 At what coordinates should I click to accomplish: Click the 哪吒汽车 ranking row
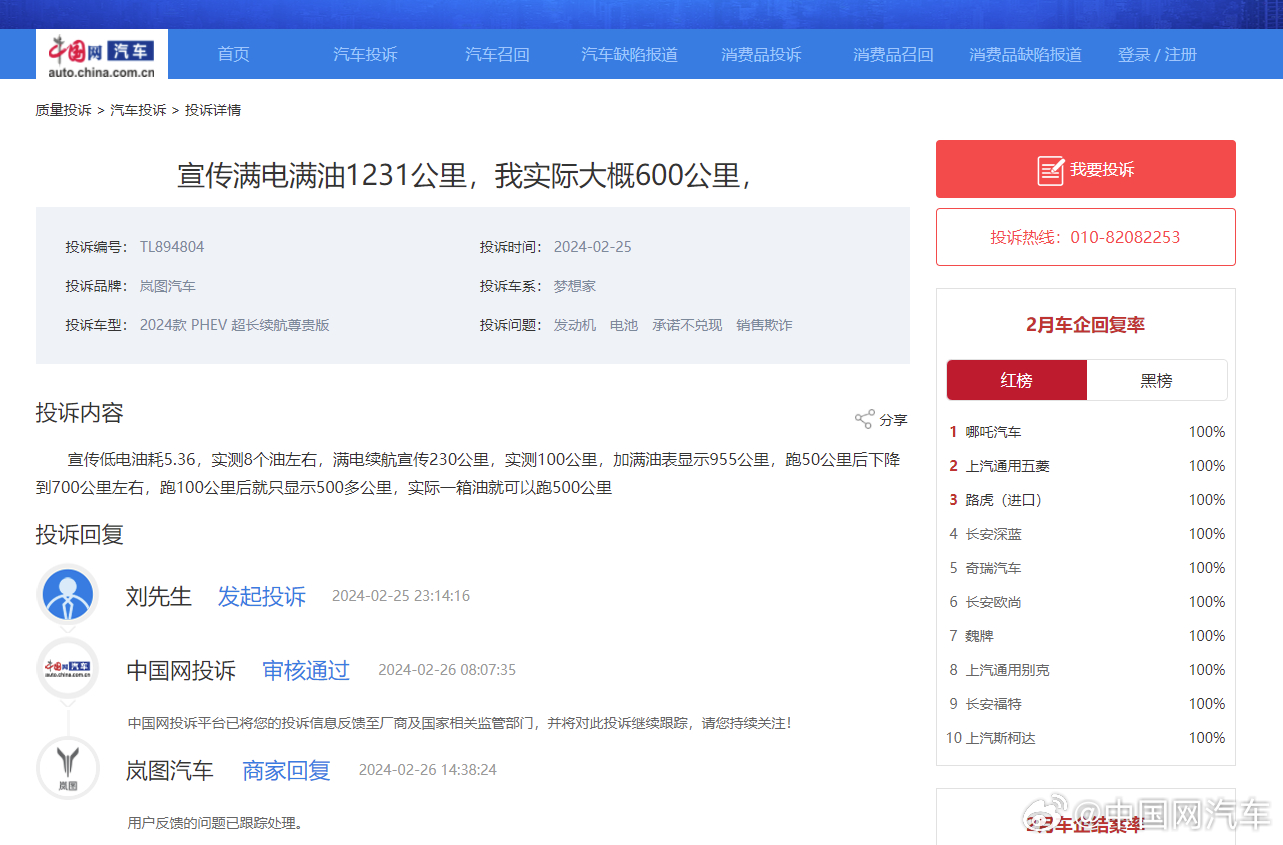click(1086, 432)
